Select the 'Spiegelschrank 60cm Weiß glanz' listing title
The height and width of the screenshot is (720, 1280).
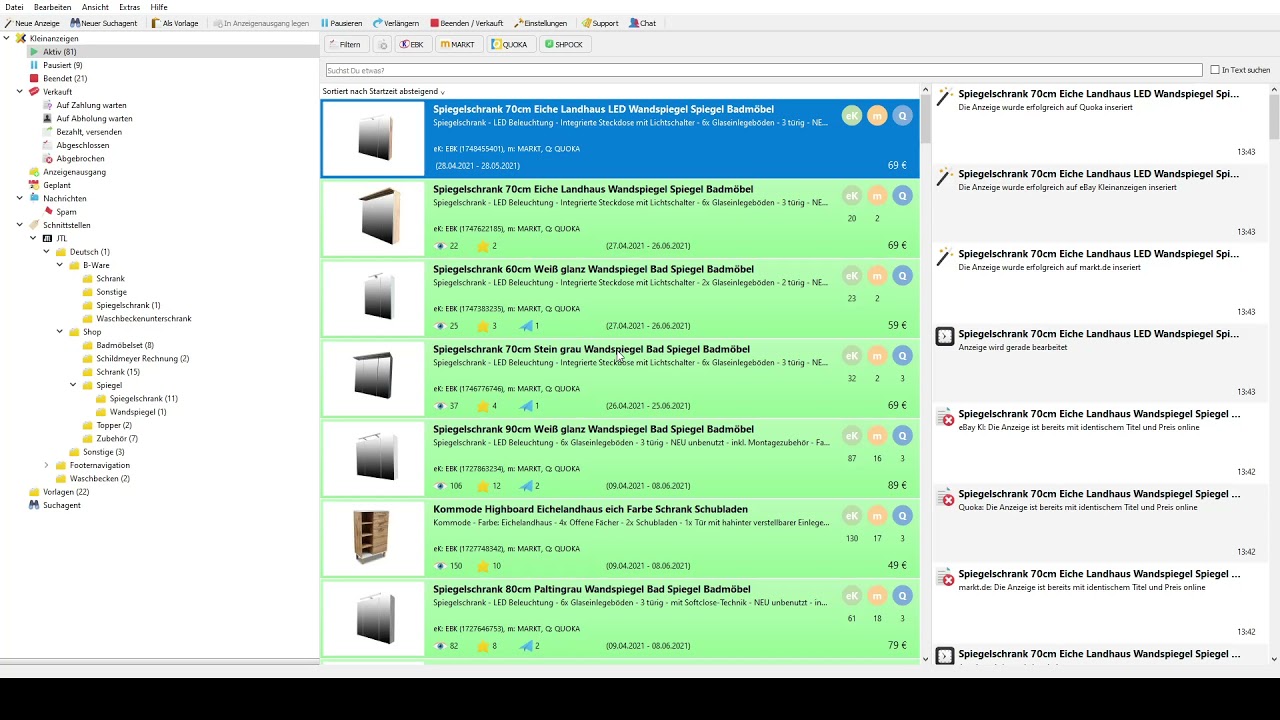(x=593, y=269)
